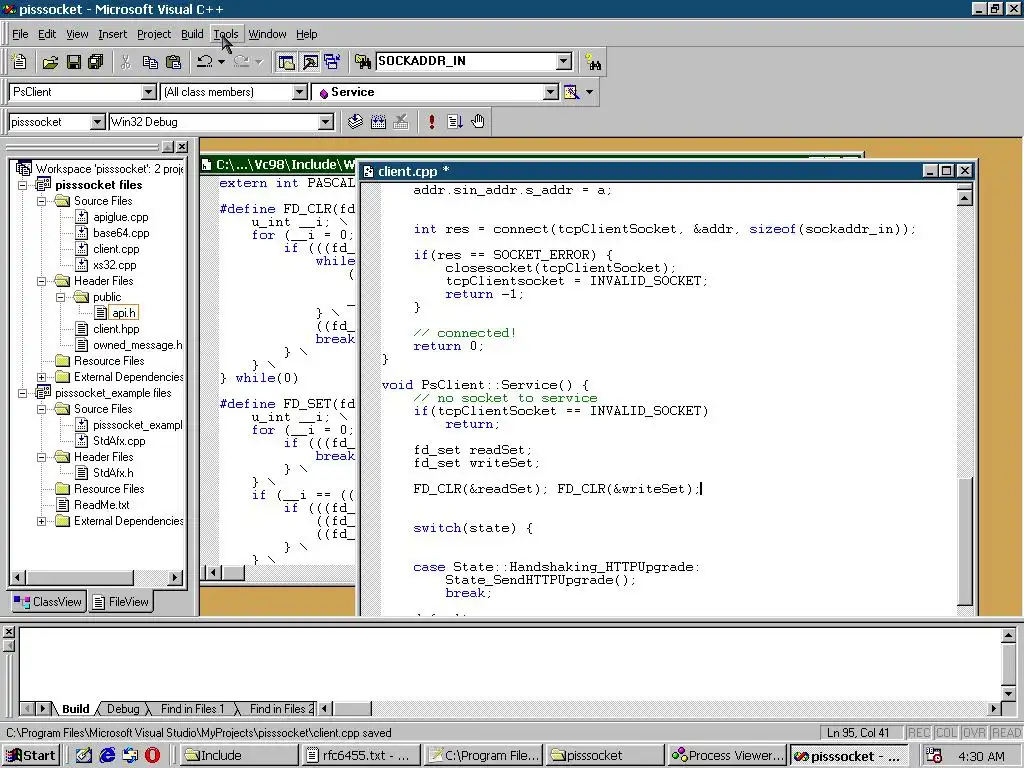Collapse the public header folder

click(61, 297)
